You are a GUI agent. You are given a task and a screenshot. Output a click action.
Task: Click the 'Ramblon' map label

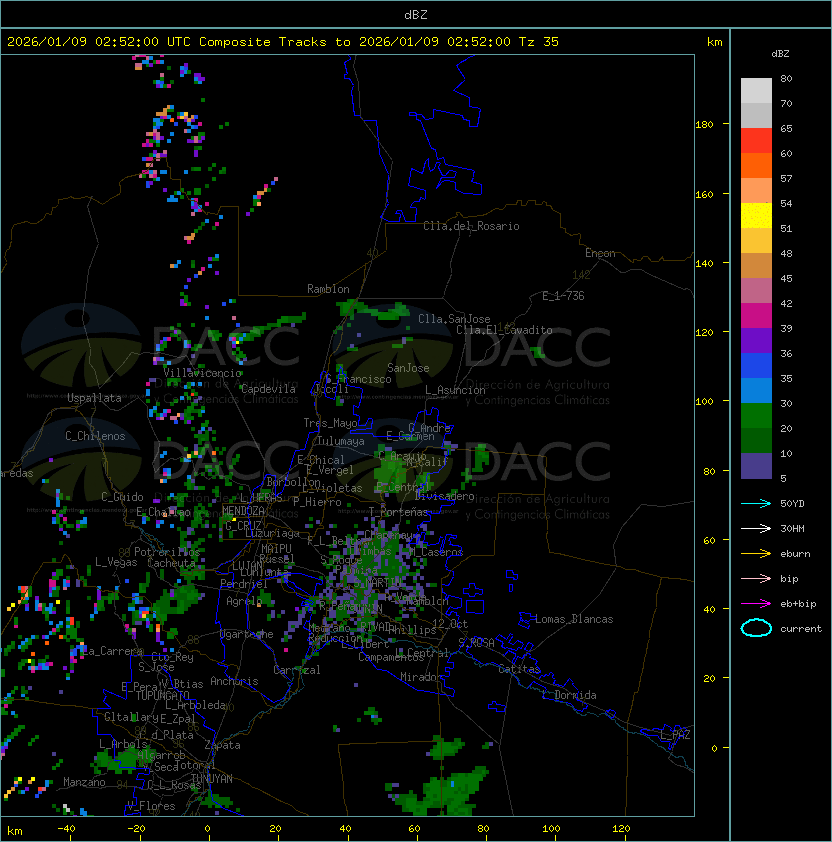tap(328, 289)
